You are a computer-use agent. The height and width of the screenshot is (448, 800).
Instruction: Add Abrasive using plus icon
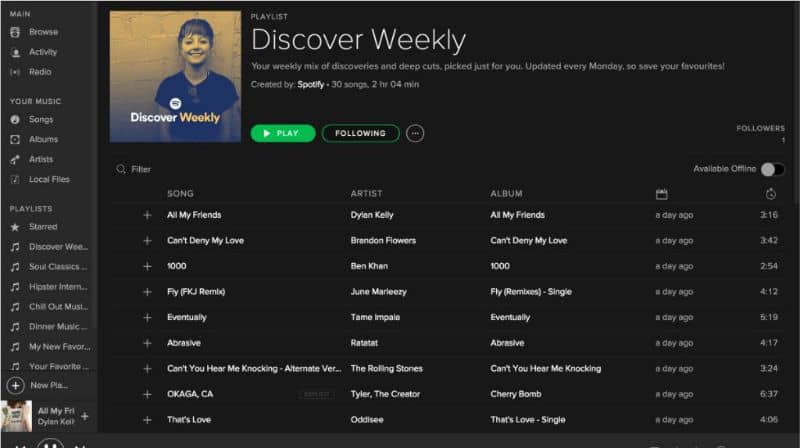147,343
